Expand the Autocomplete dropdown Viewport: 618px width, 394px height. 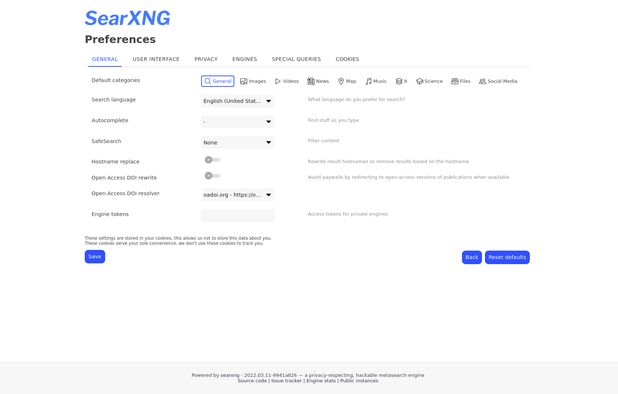click(238, 122)
